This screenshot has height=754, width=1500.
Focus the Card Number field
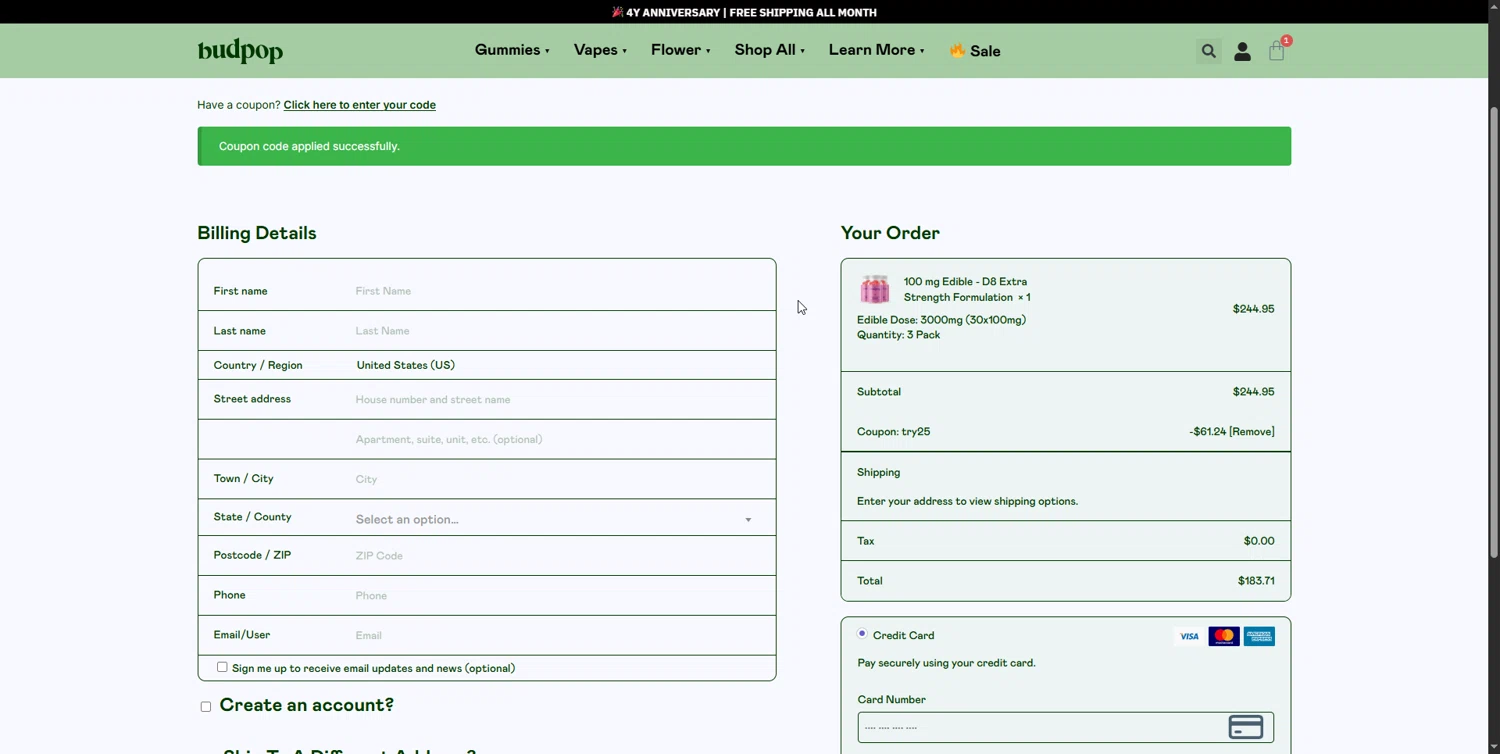1065,727
